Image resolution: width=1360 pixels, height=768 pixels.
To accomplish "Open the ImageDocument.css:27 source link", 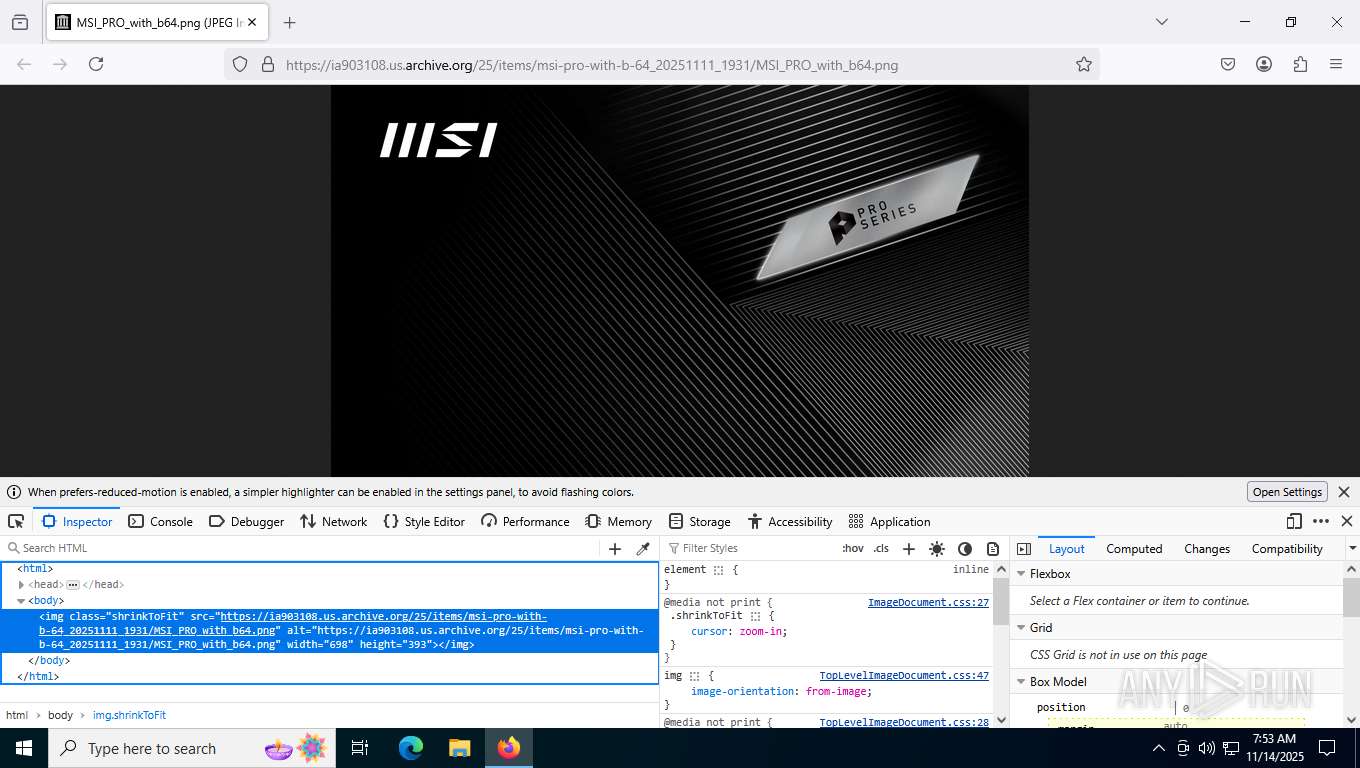I will point(928,602).
